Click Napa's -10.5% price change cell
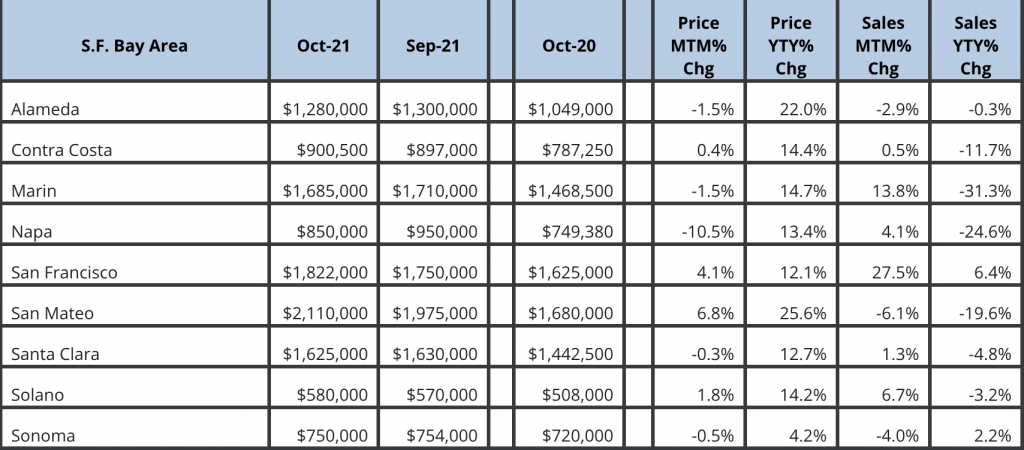The height and width of the screenshot is (450, 1024). tap(713, 231)
